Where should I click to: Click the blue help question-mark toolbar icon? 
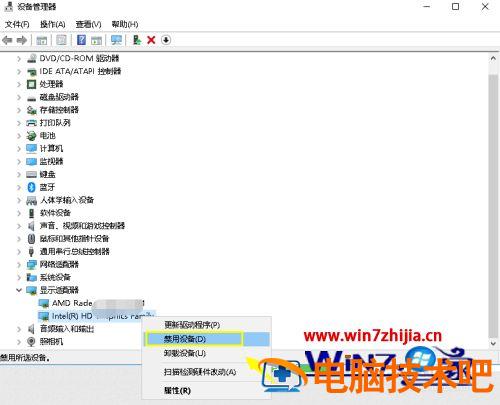point(81,40)
